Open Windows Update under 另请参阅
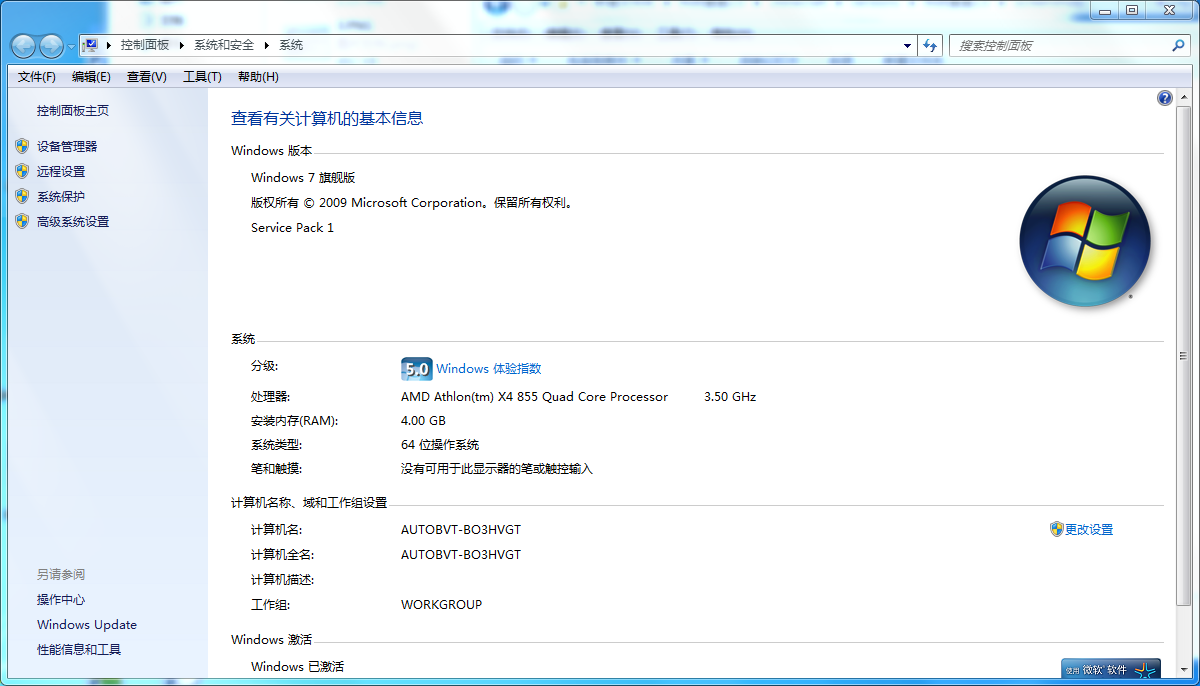1200x686 pixels. tap(87, 625)
